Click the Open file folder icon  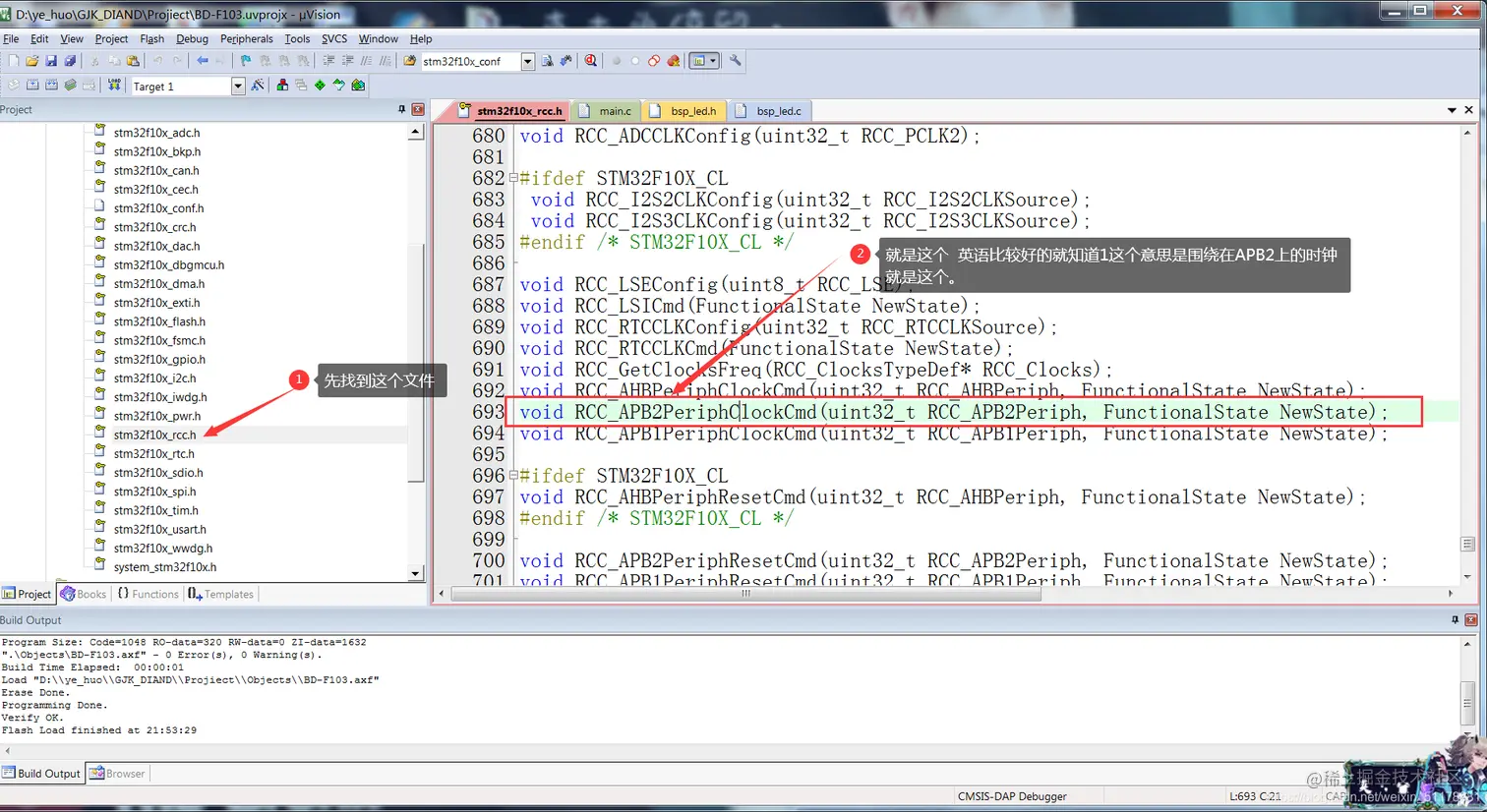pos(31,61)
